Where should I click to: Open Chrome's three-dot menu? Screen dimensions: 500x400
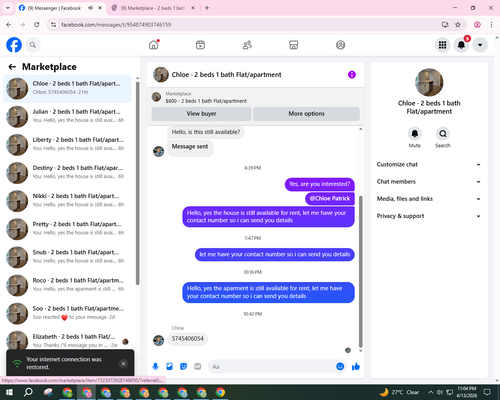tap(491, 25)
